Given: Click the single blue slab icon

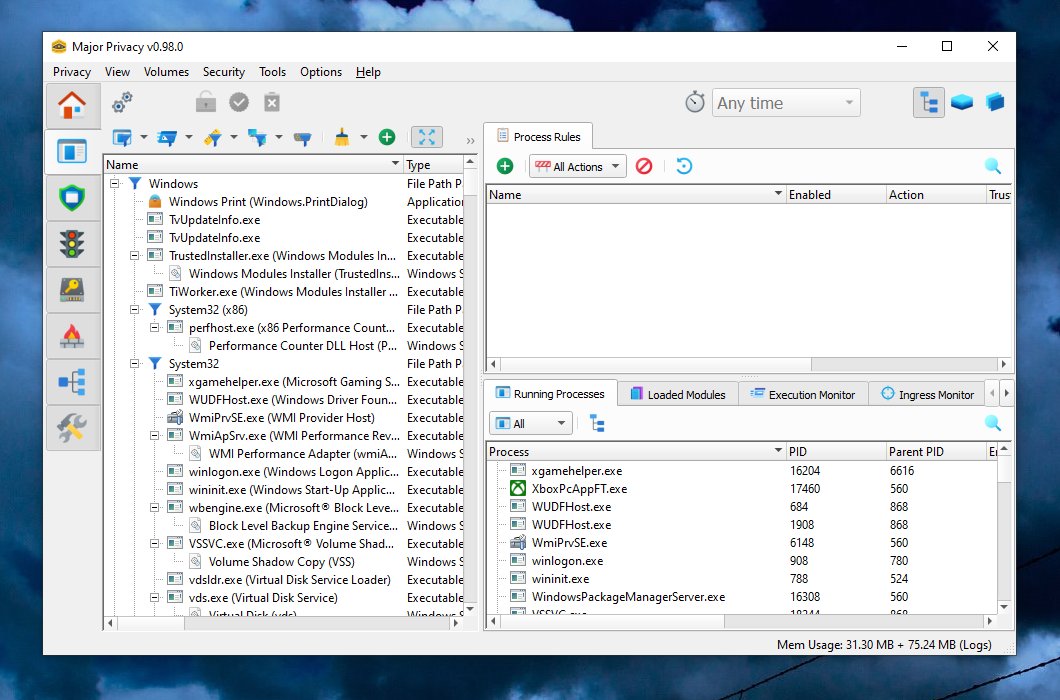Looking at the screenshot, I should pyautogui.click(x=962, y=103).
